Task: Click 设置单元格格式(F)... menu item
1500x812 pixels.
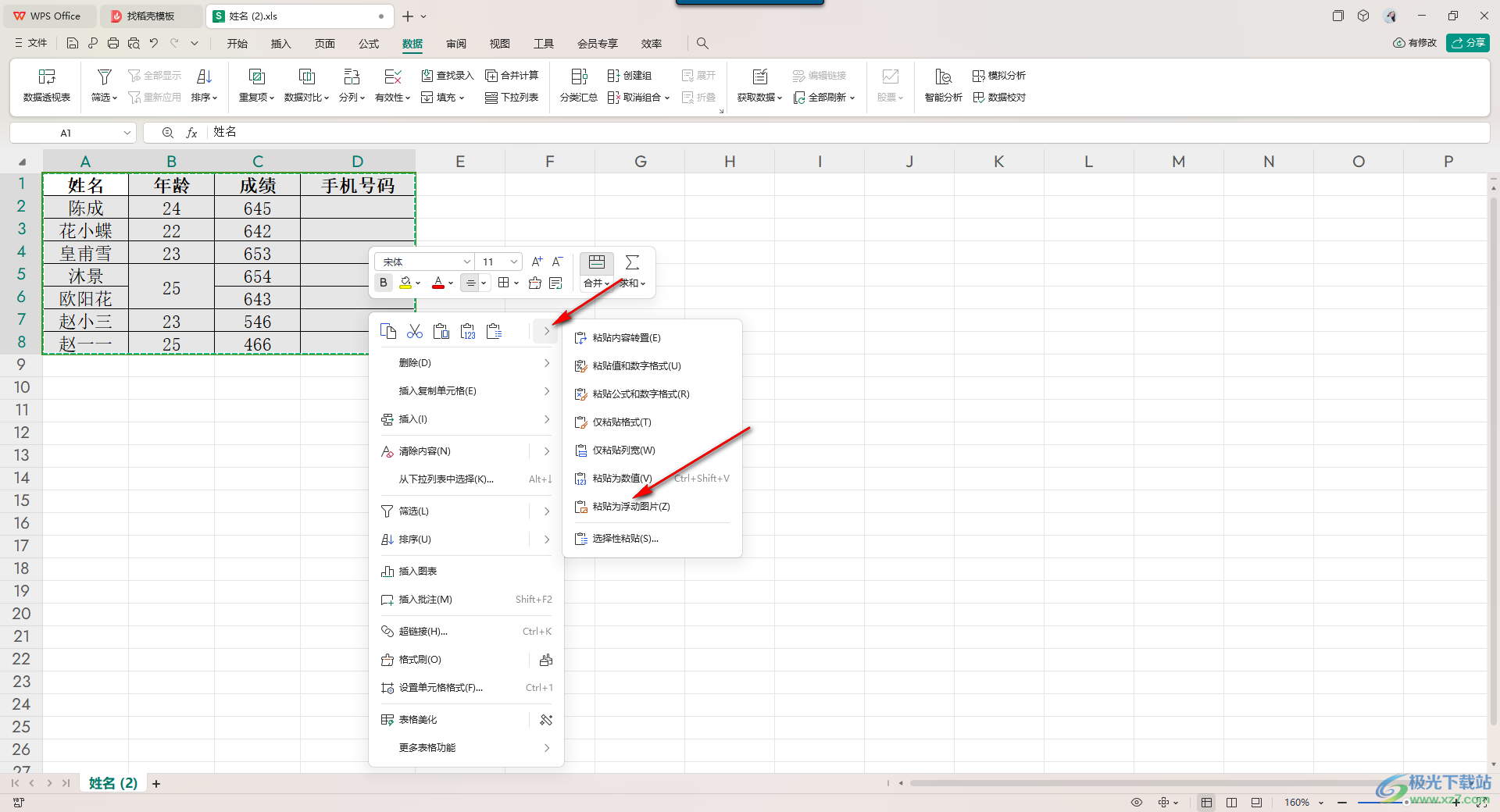Action: [x=466, y=688]
